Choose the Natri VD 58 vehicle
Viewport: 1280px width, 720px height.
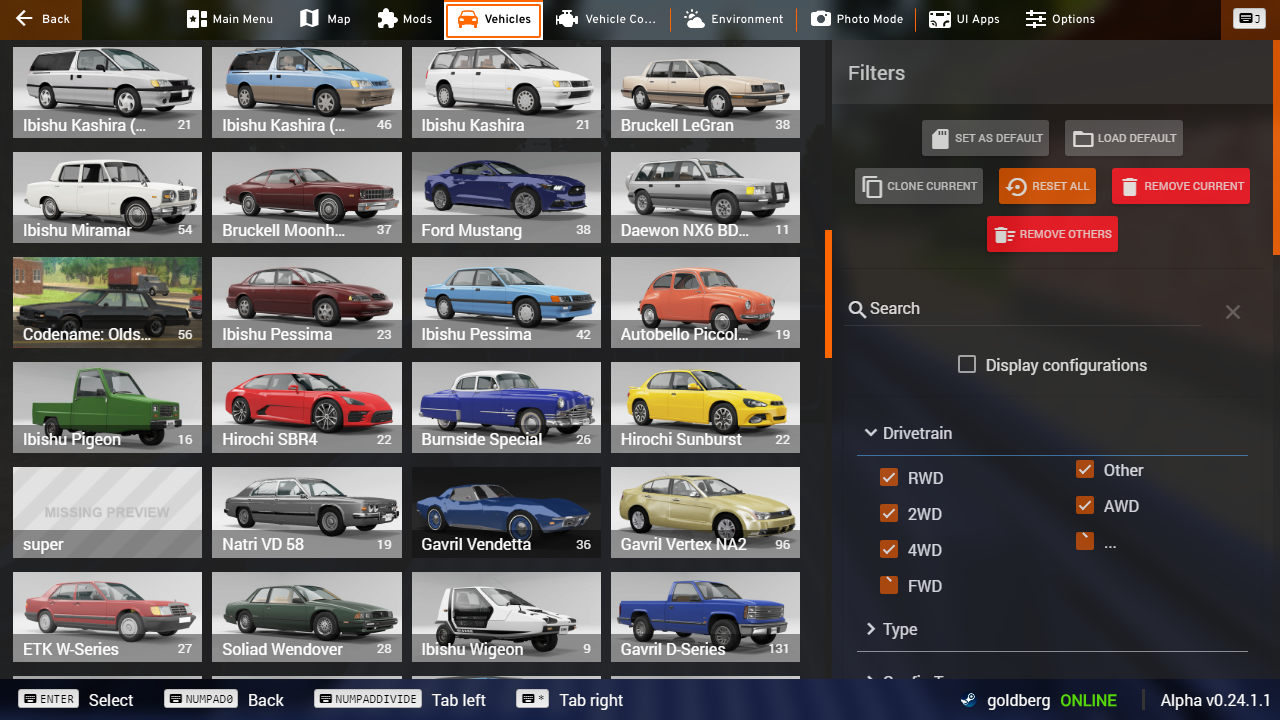(306, 512)
